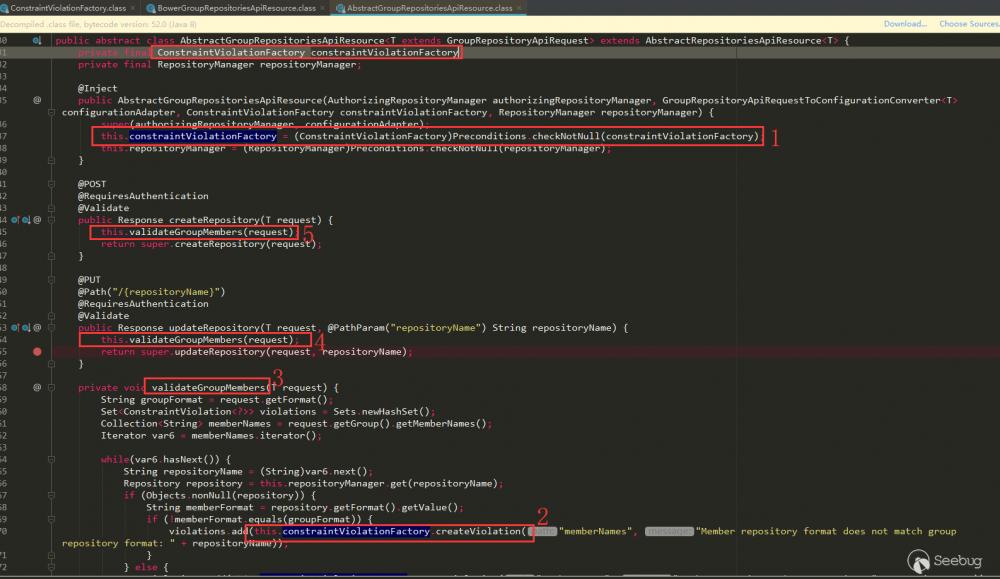
Task: Click fold end marker after updateRepository closing brace
Action: click(x=51, y=363)
